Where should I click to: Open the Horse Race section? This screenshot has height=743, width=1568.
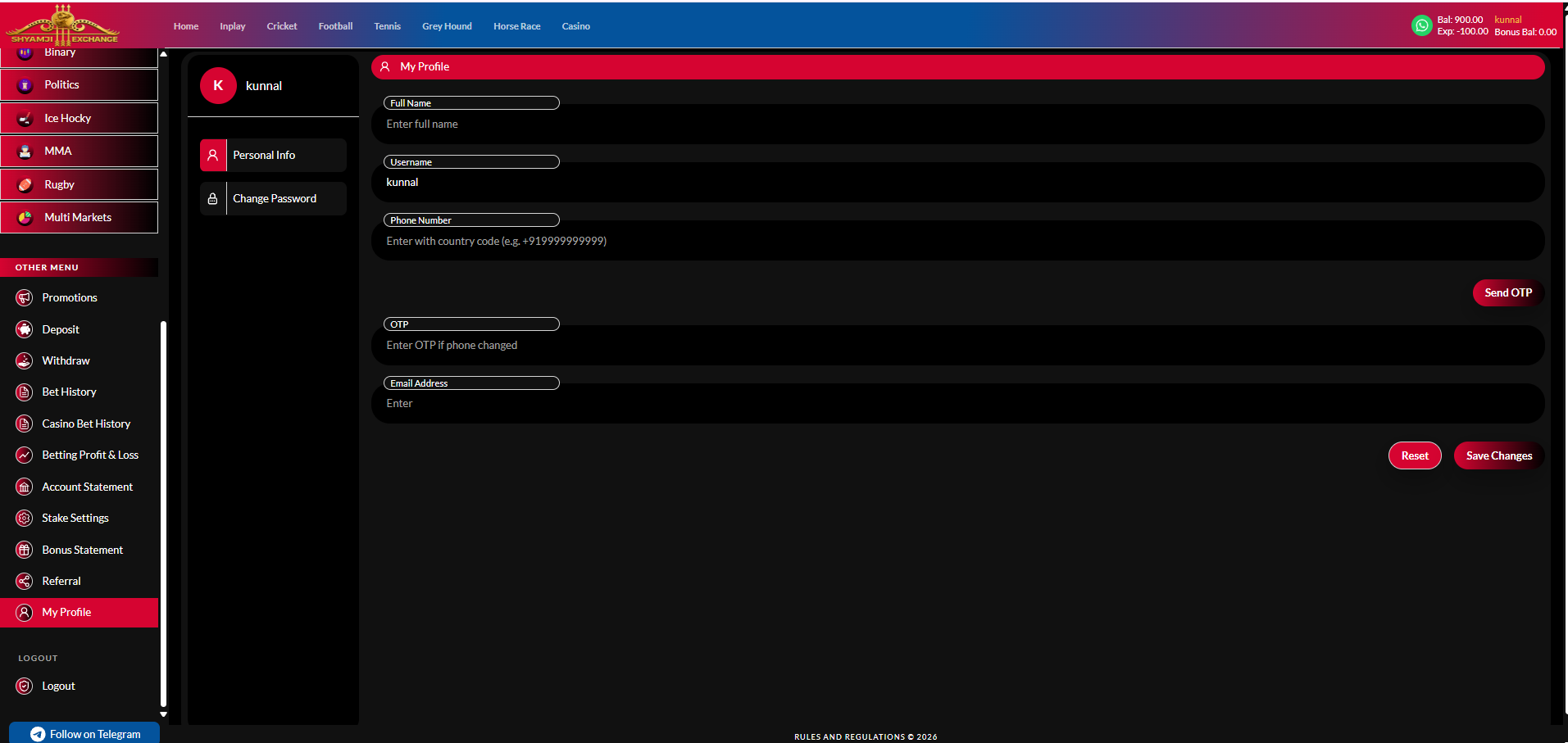click(517, 26)
